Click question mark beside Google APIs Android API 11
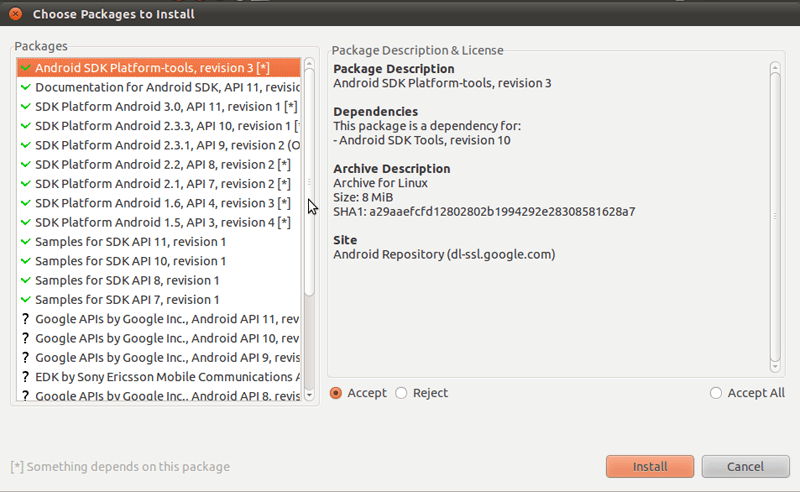The image size is (800, 492). pyautogui.click(x=26, y=319)
